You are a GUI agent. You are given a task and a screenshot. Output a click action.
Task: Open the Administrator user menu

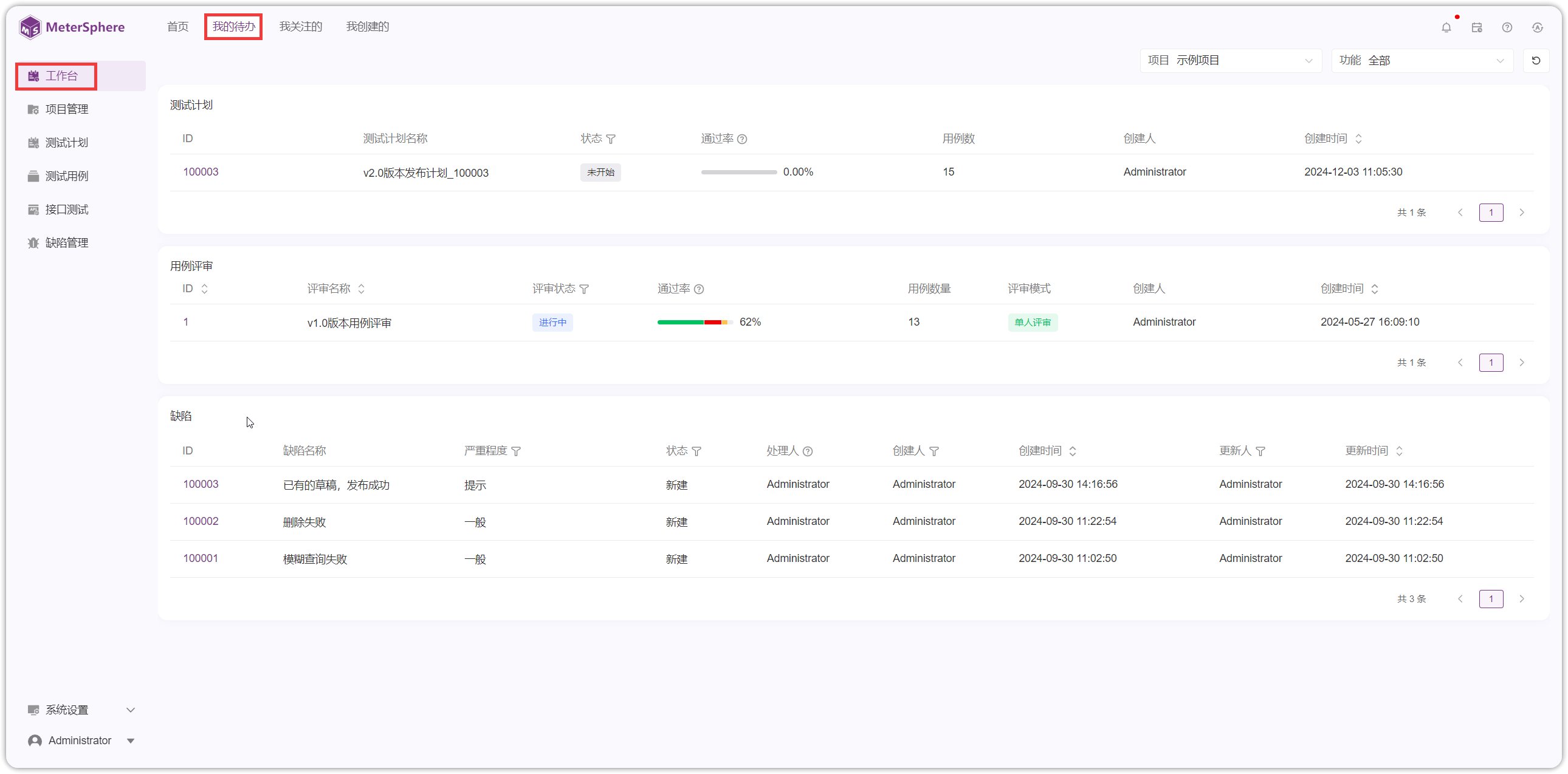81,741
